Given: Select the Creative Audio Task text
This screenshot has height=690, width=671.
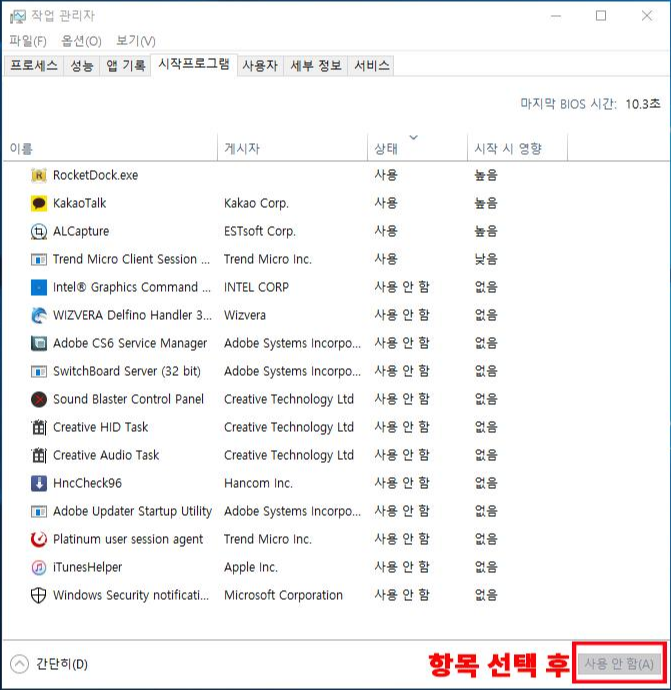Looking at the screenshot, I should (x=106, y=455).
